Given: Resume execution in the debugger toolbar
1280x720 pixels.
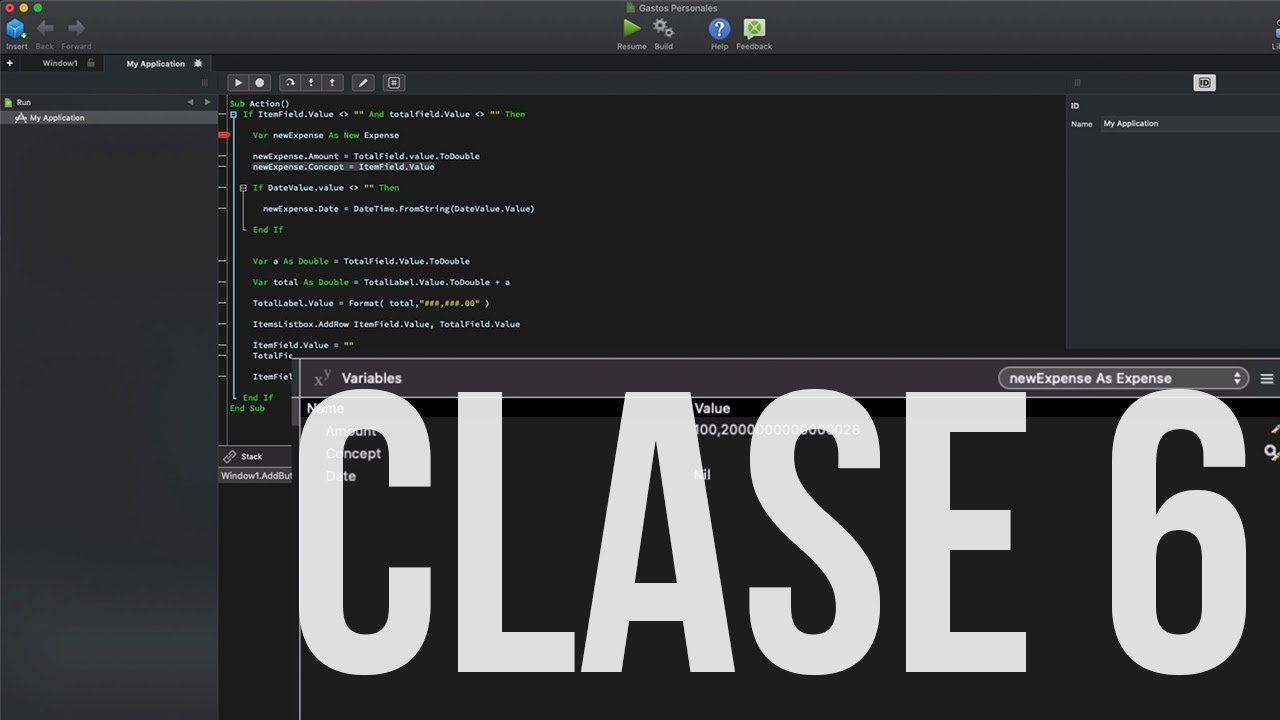Looking at the screenshot, I should (238, 83).
